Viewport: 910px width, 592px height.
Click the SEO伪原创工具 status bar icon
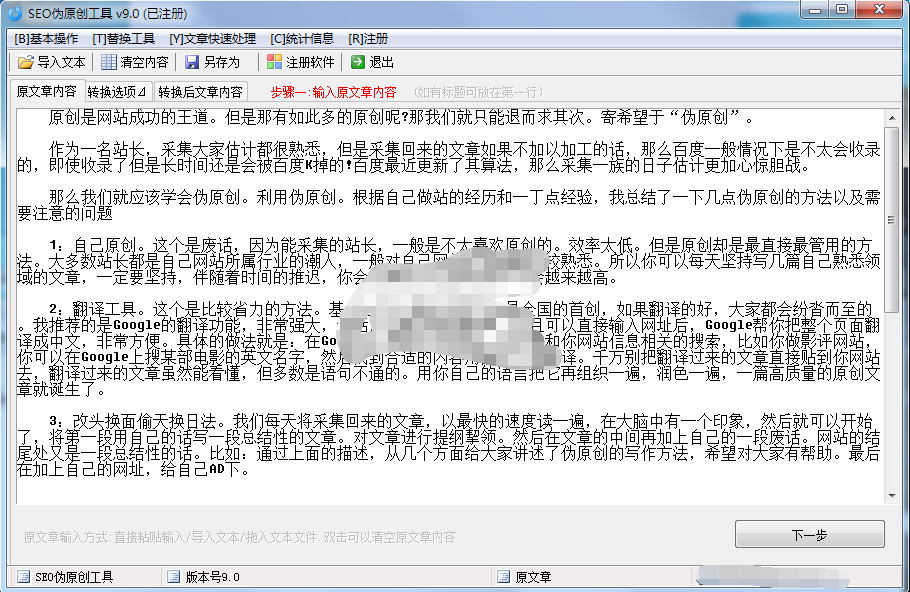[x=23, y=577]
